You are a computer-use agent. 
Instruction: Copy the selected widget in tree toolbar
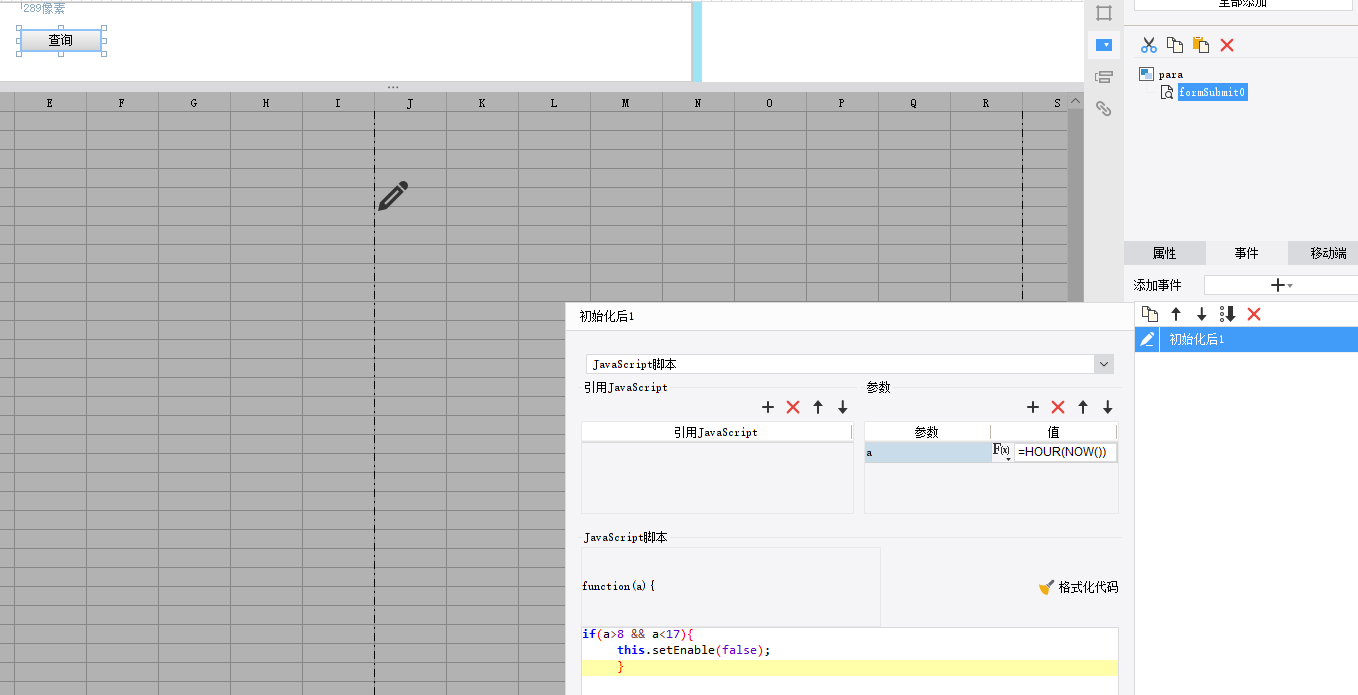pyautogui.click(x=1175, y=45)
